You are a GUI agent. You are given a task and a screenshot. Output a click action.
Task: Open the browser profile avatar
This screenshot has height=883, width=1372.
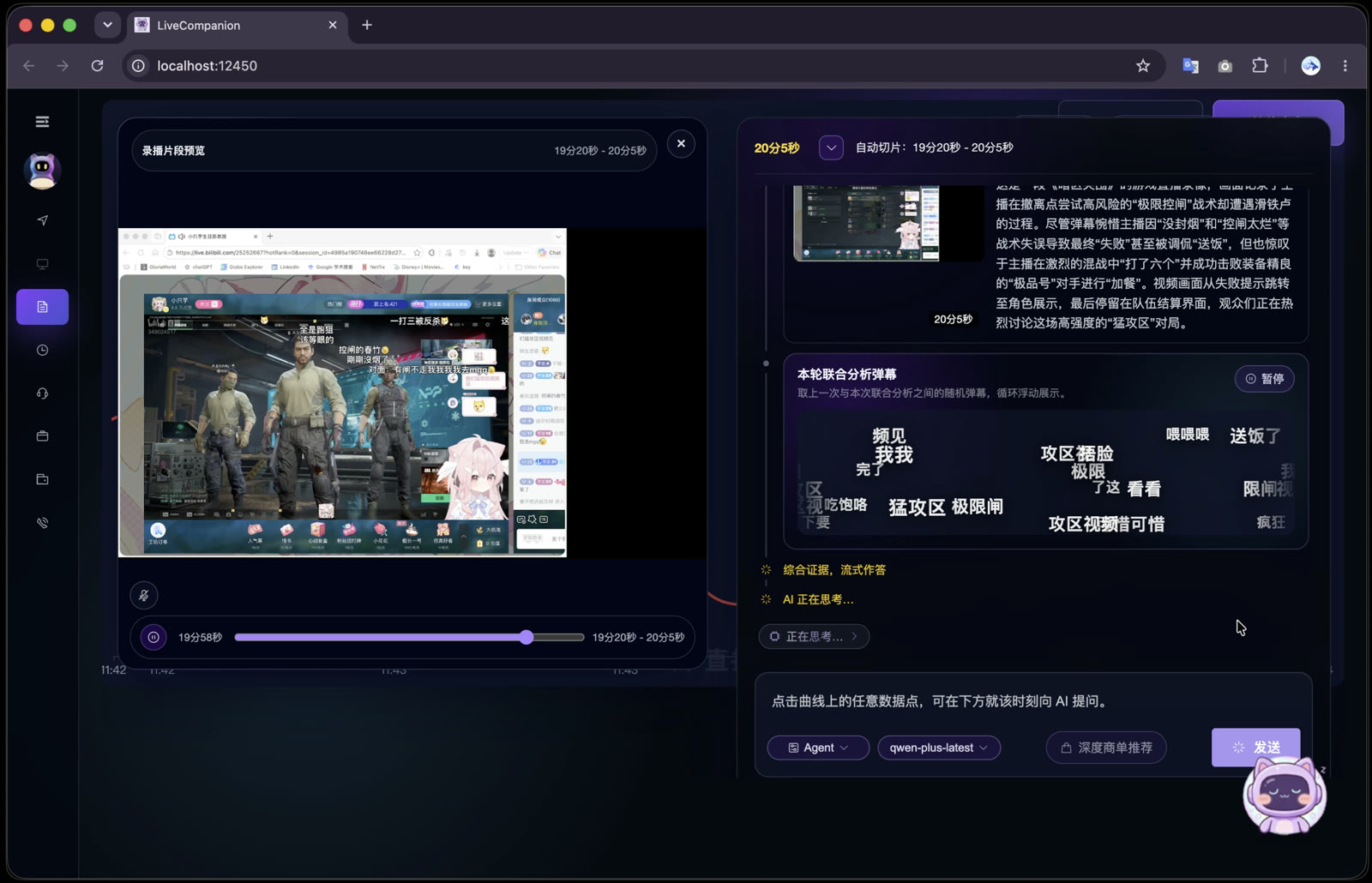[1311, 66]
